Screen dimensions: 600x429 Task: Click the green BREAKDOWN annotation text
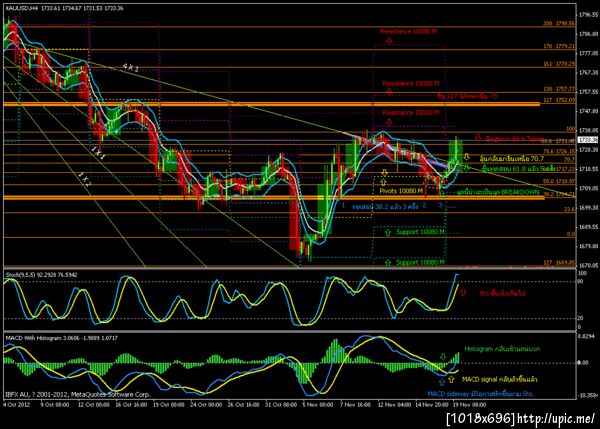[498, 192]
